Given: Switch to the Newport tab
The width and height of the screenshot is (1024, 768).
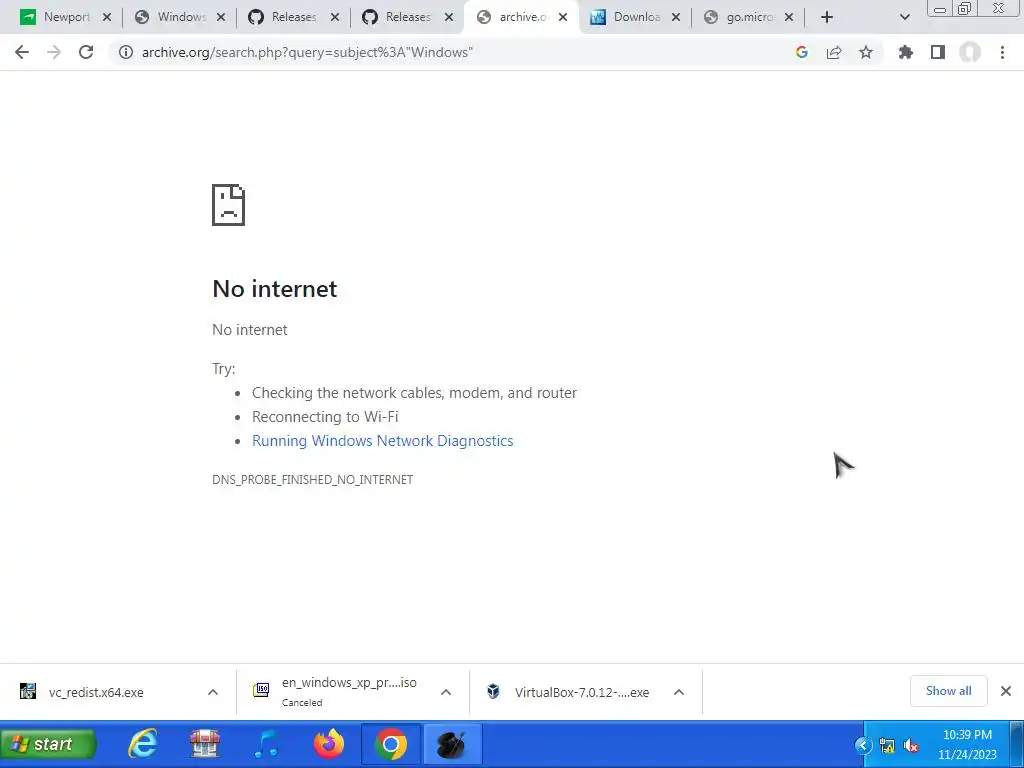Looking at the screenshot, I should 65,17.
